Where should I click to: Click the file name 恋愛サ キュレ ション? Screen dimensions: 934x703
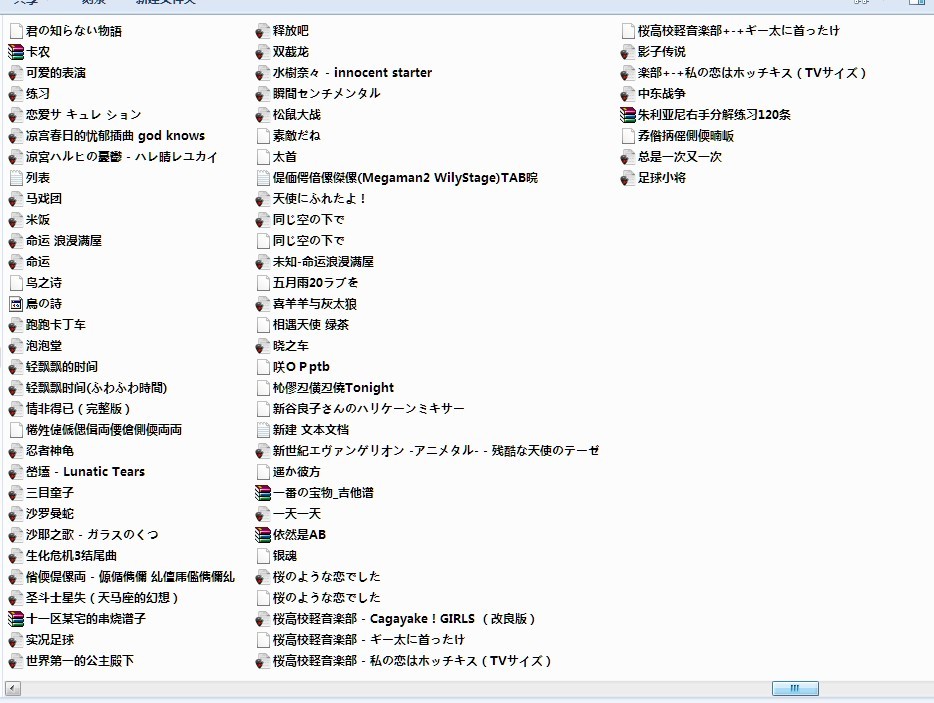pos(84,115)
